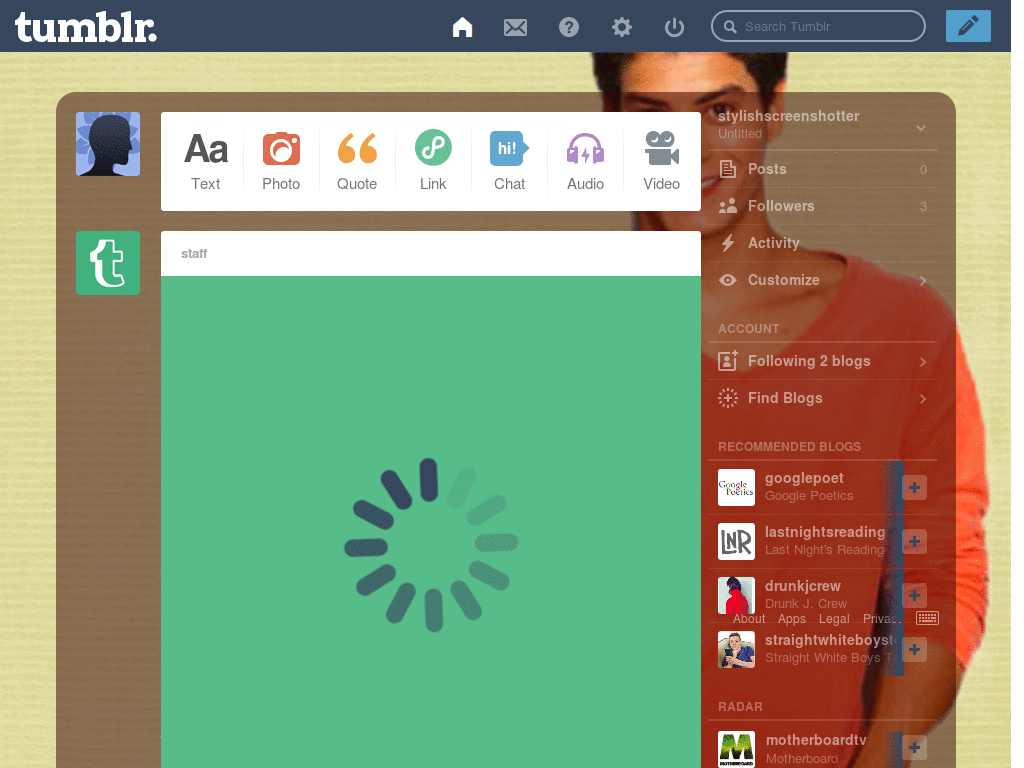
Task: Click the LNR avatar thumbnail
Action: [x=736, y=541]
